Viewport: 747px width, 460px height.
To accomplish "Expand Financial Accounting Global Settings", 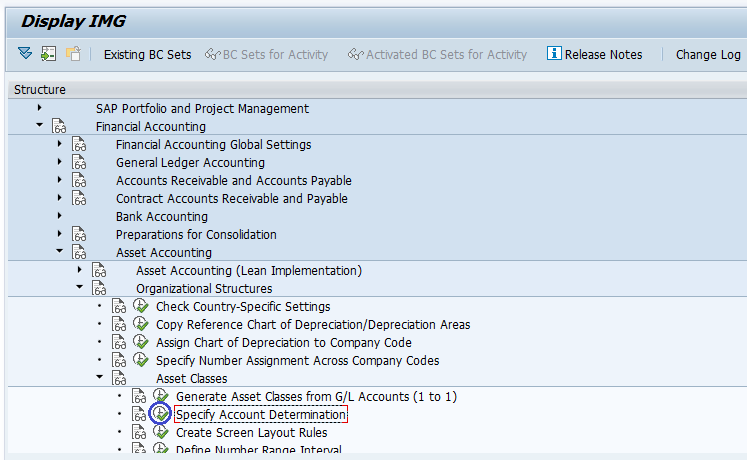I will coord(60,144).
